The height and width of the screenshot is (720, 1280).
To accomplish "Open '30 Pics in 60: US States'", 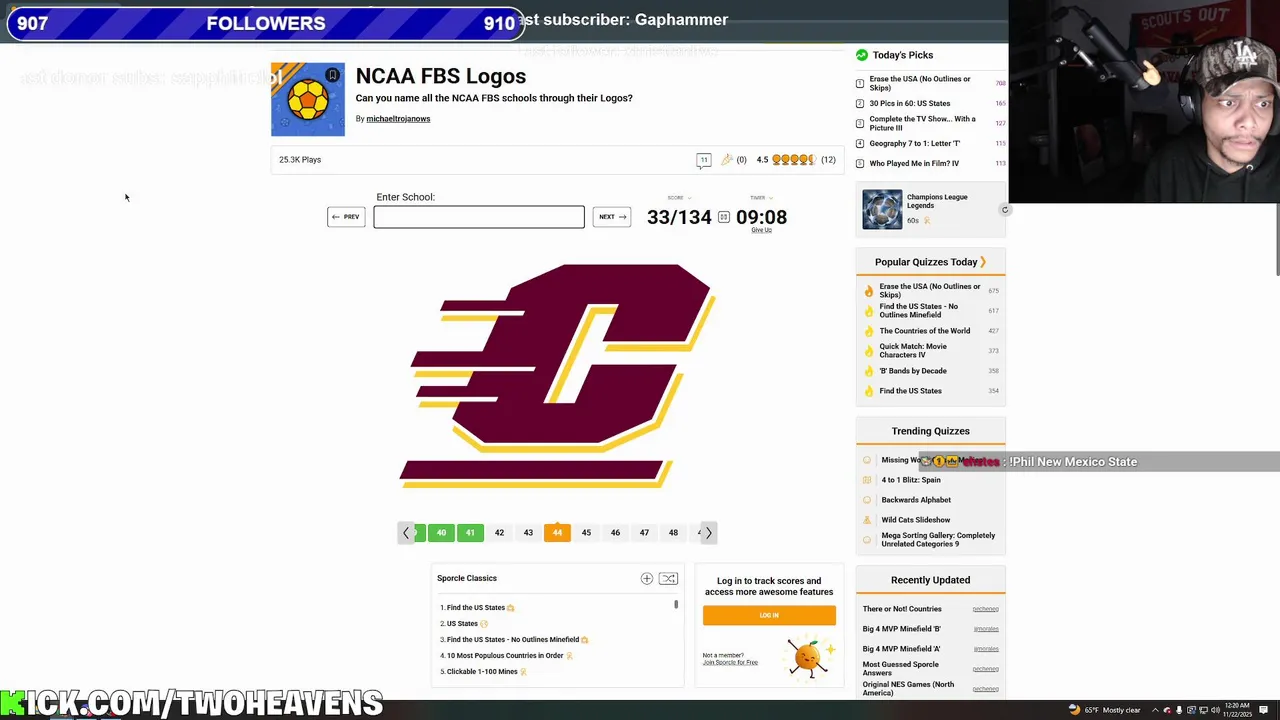I will [910, 103].
